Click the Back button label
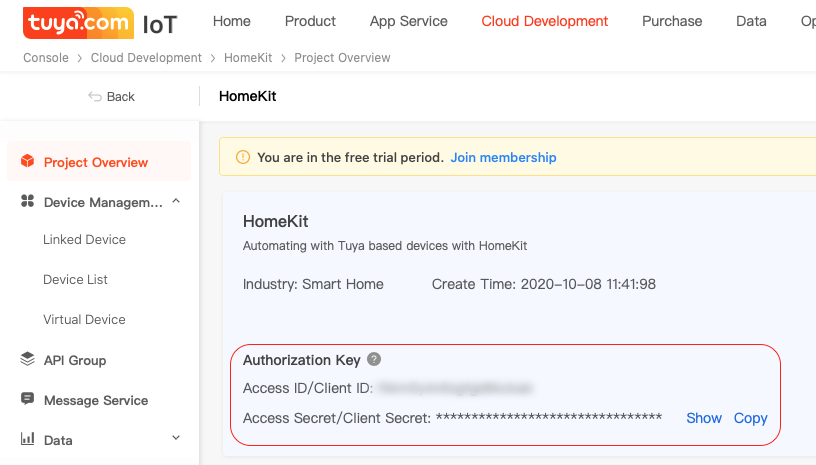 coord(121,97)
